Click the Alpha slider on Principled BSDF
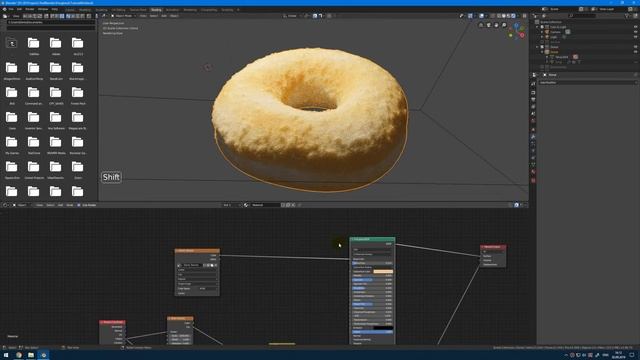This screenshot has width=640, height=360. coord(372,332)
